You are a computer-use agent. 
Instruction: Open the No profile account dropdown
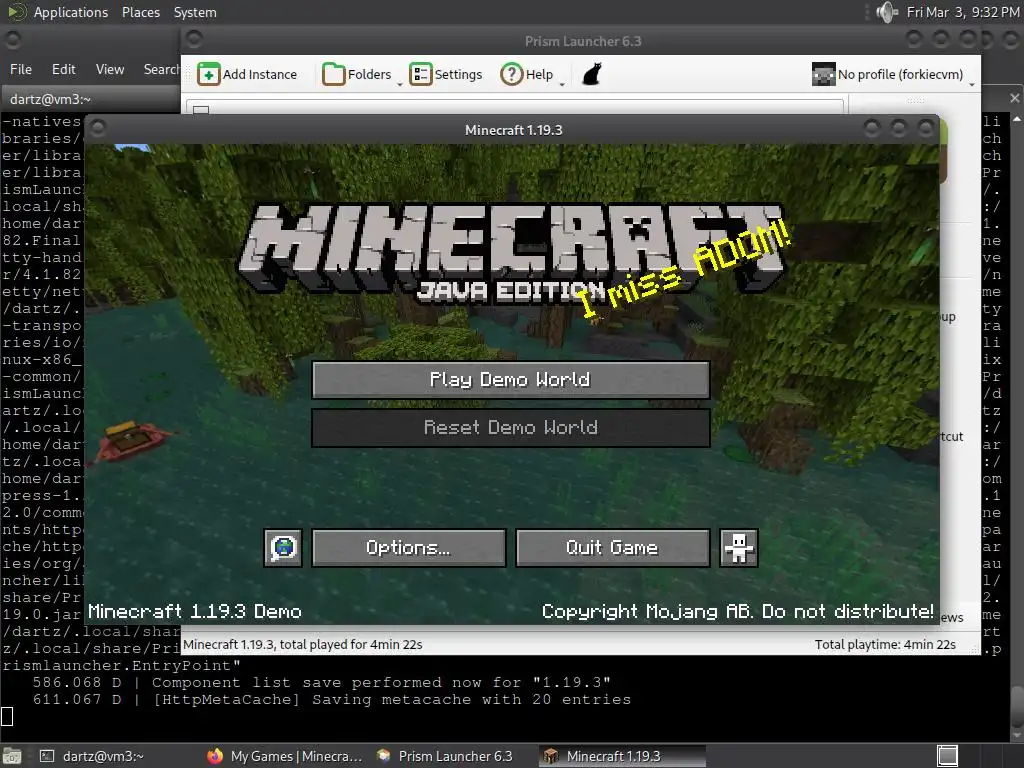tap(892, 74)
